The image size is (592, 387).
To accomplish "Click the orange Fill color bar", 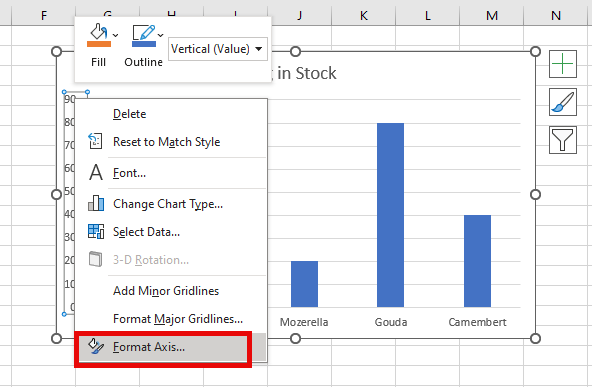I will pos(99,44).
